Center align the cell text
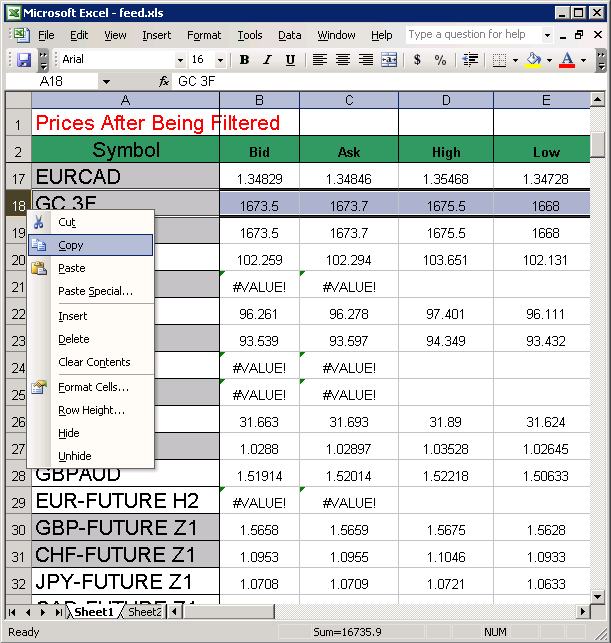 click(343, 60)
